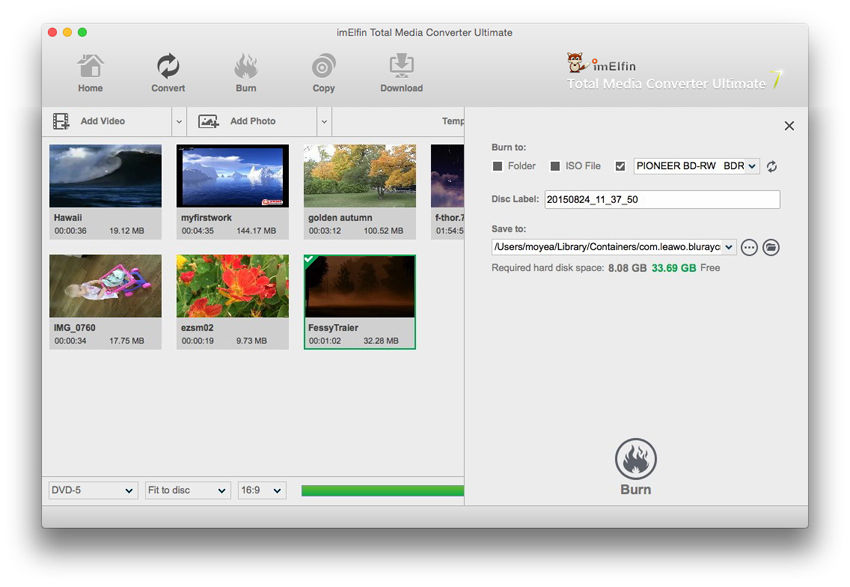Screen dimensions: 850x587
Task: Toggle the FessyTrailer selection checkmark
Action: (x=310, y=260)
